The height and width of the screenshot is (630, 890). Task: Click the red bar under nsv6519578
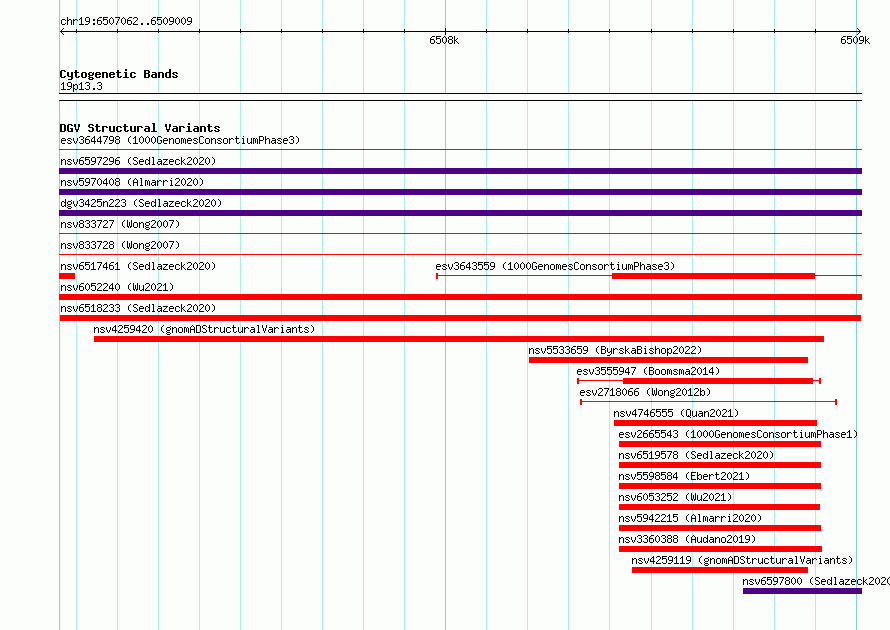click(720, 465)
